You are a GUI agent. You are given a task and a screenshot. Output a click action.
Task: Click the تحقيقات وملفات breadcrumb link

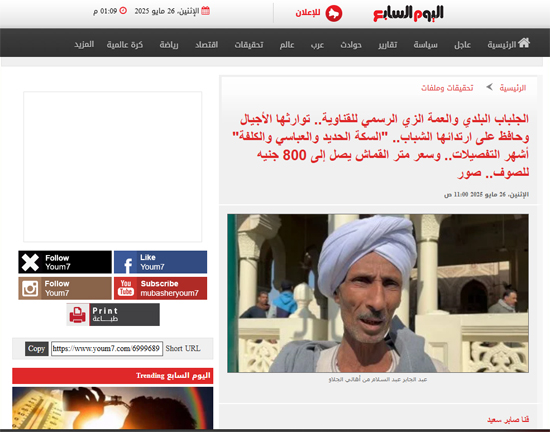(x=447, y=88)
